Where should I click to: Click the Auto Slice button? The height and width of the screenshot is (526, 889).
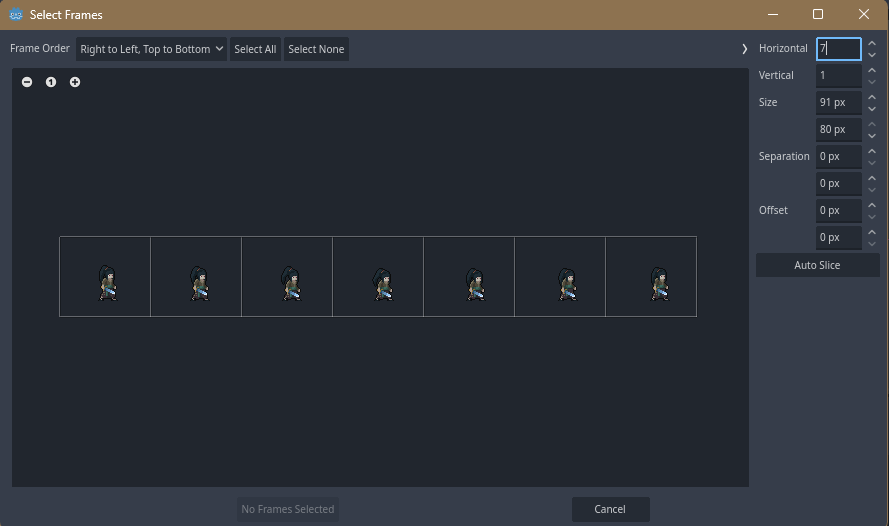click(817, 265)
